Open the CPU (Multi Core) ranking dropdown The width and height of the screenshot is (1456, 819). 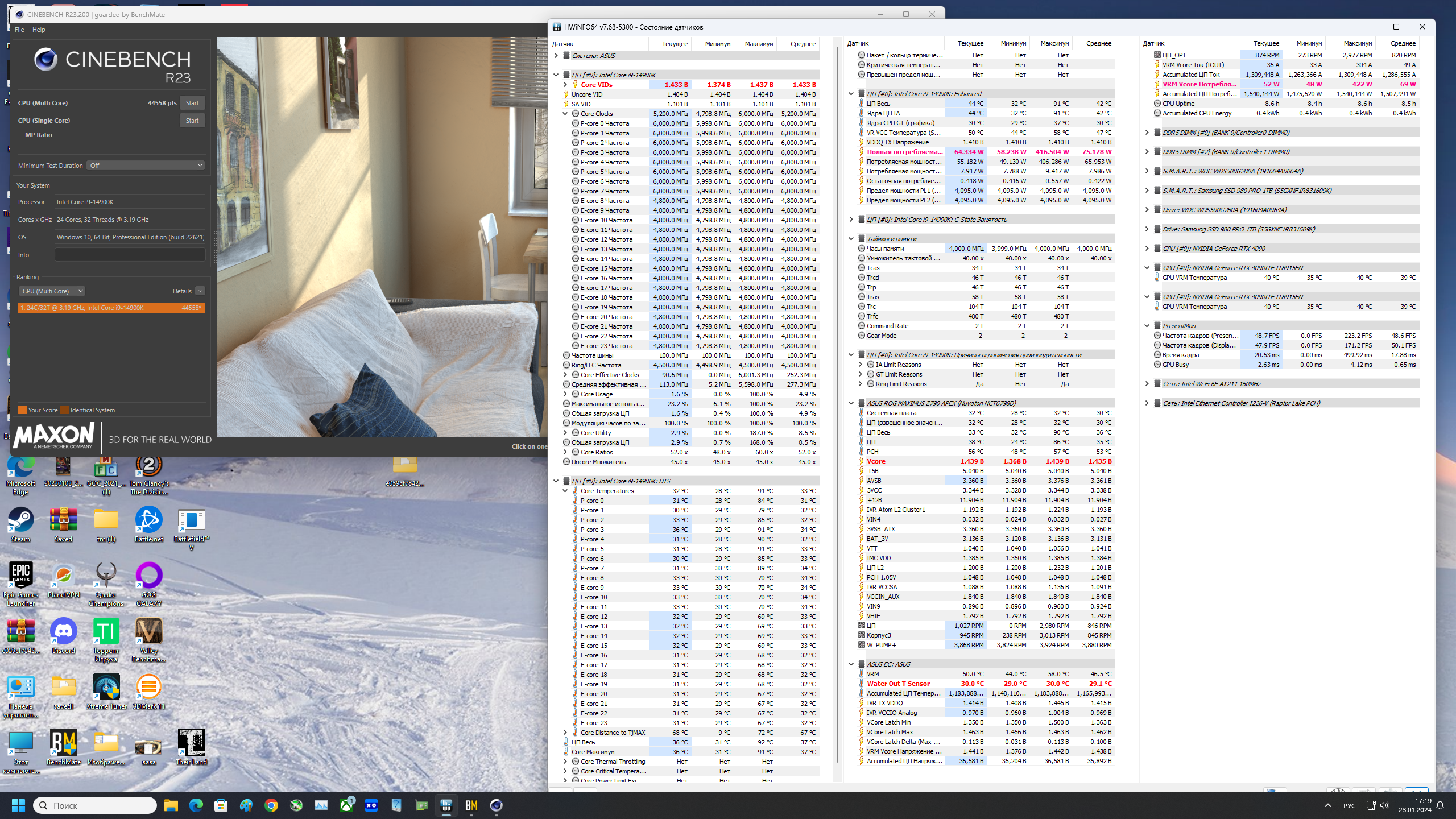tap(52, 291)
